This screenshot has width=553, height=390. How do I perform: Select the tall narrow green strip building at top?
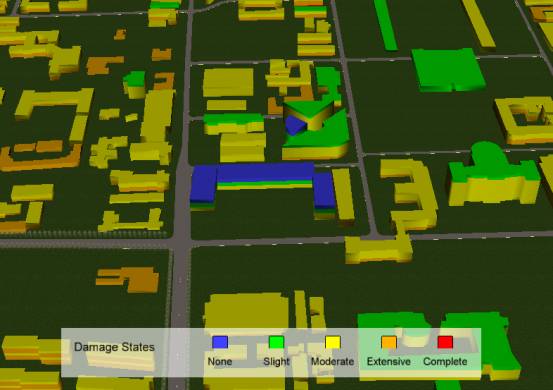[x=385, y=25]
